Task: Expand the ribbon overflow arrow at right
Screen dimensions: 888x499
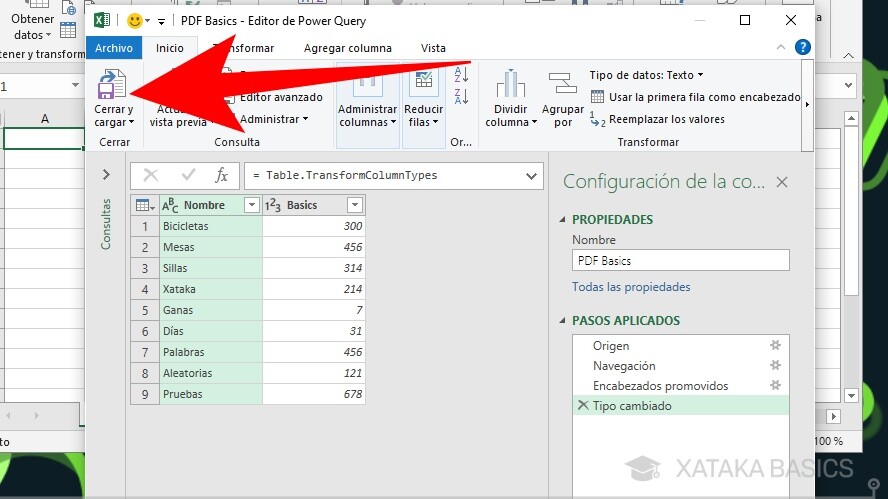Action: (x=807, y=105)
